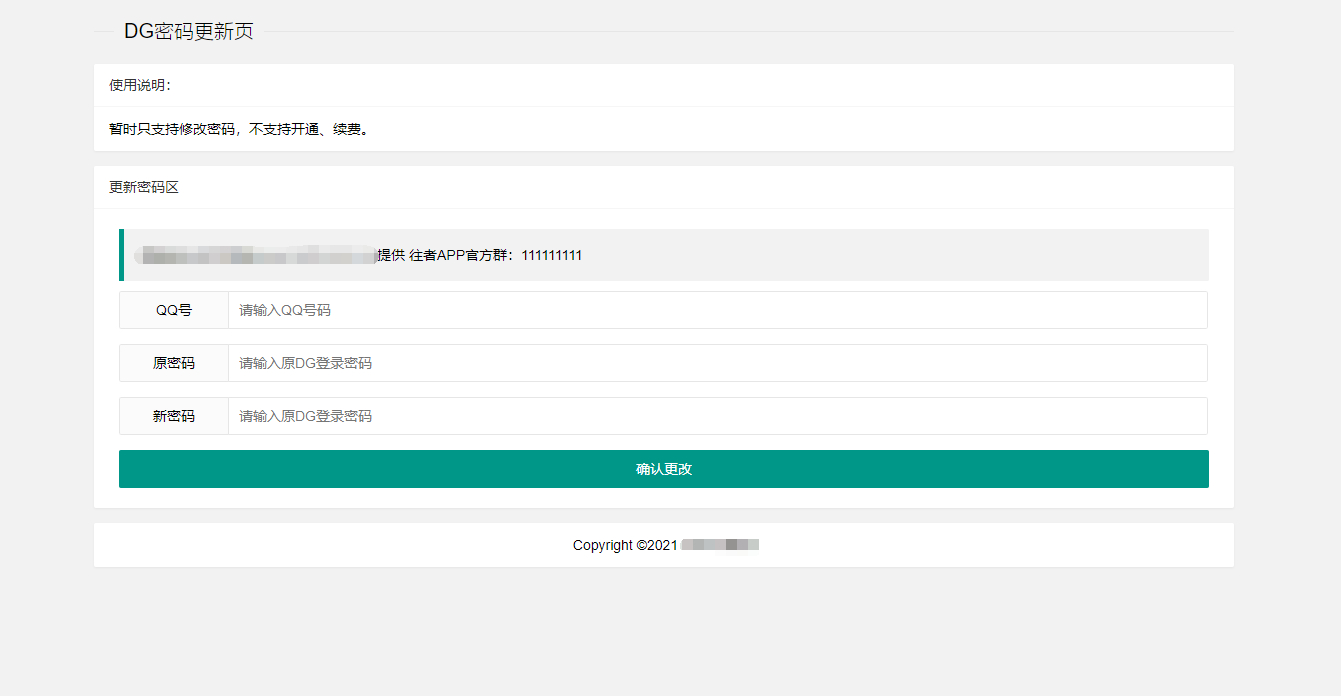Click the QQ号 input field

pyautogui.click(x=600, y=310)
